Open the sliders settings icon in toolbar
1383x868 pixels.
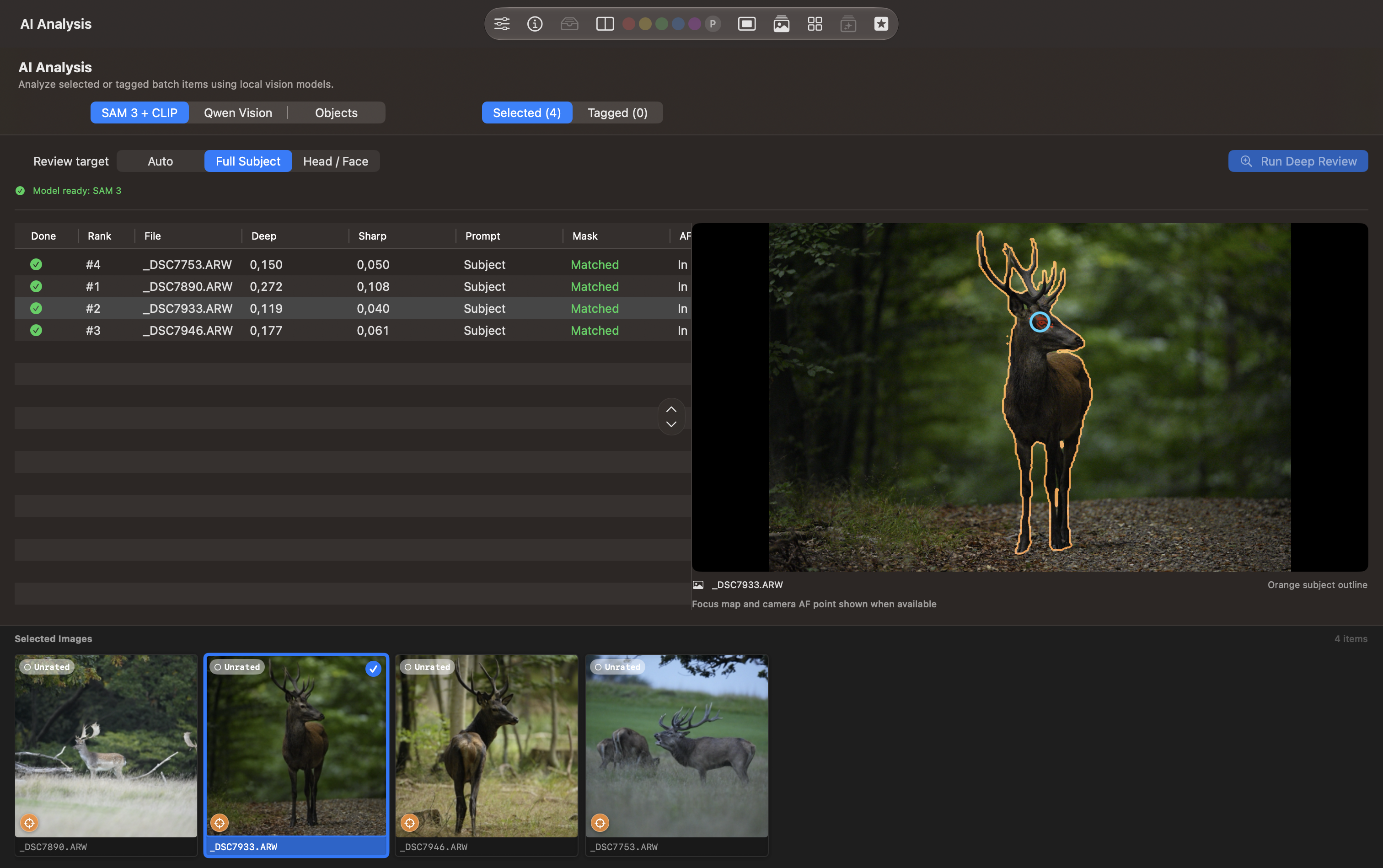coord(502,23)
